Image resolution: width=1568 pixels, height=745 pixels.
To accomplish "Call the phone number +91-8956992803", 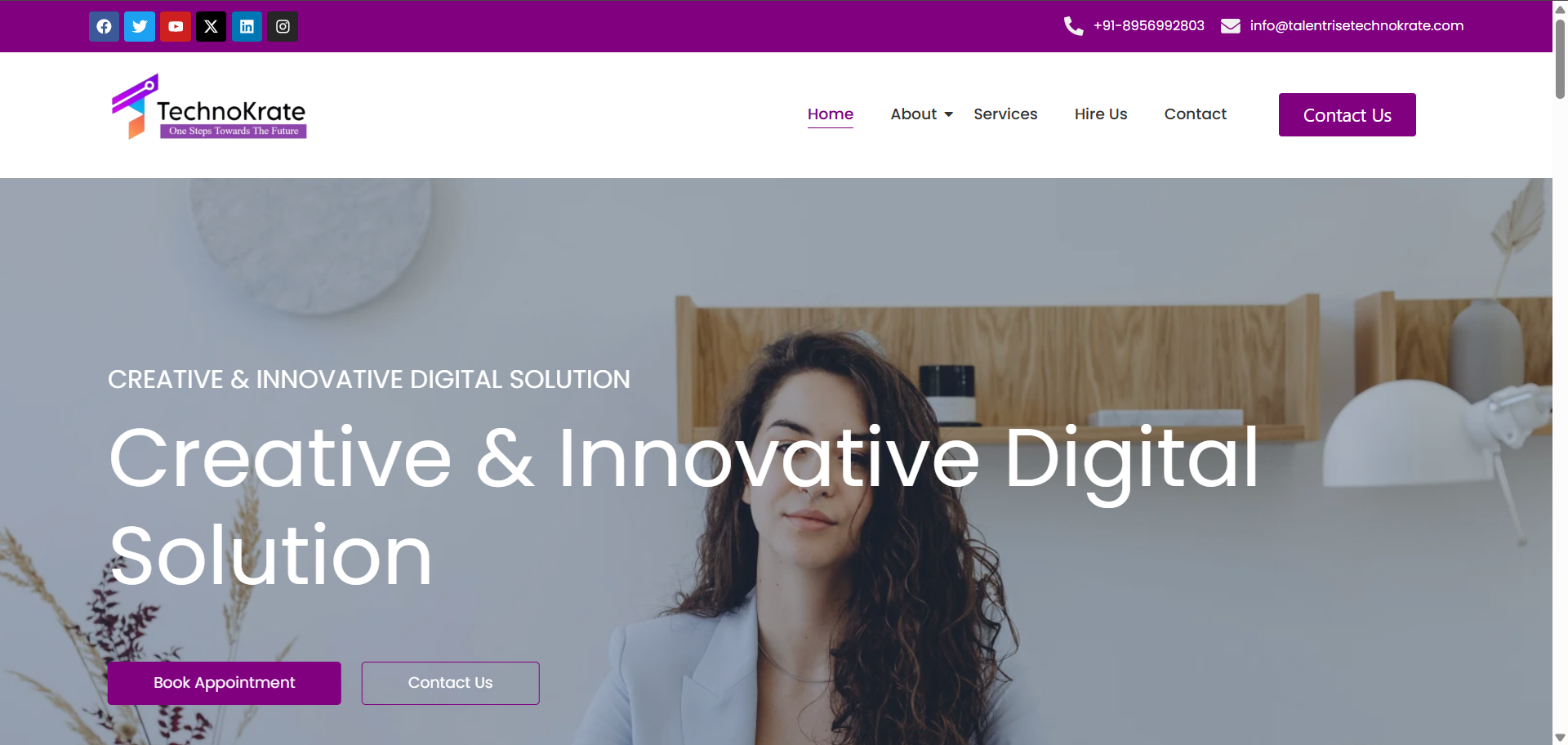I will pyautogui.click(x=1149, y=26).
